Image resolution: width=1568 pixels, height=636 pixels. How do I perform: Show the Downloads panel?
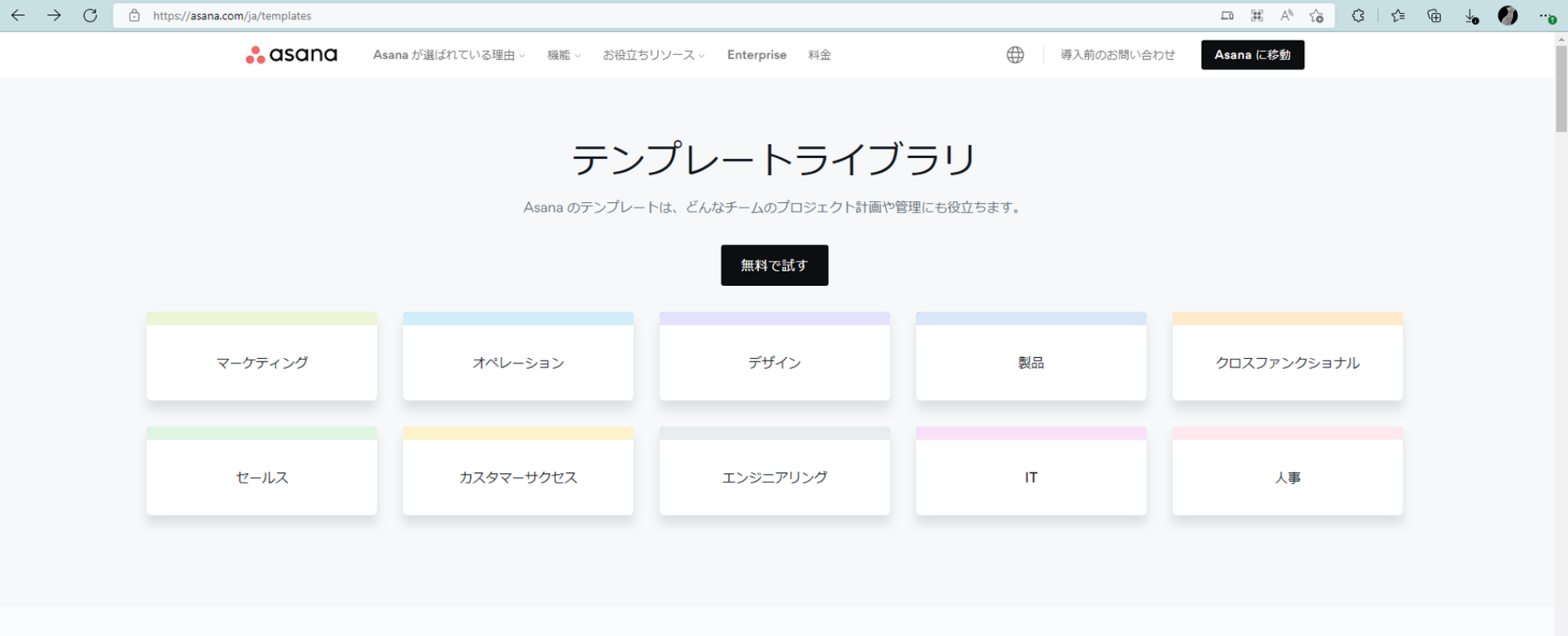point(1471,16)
